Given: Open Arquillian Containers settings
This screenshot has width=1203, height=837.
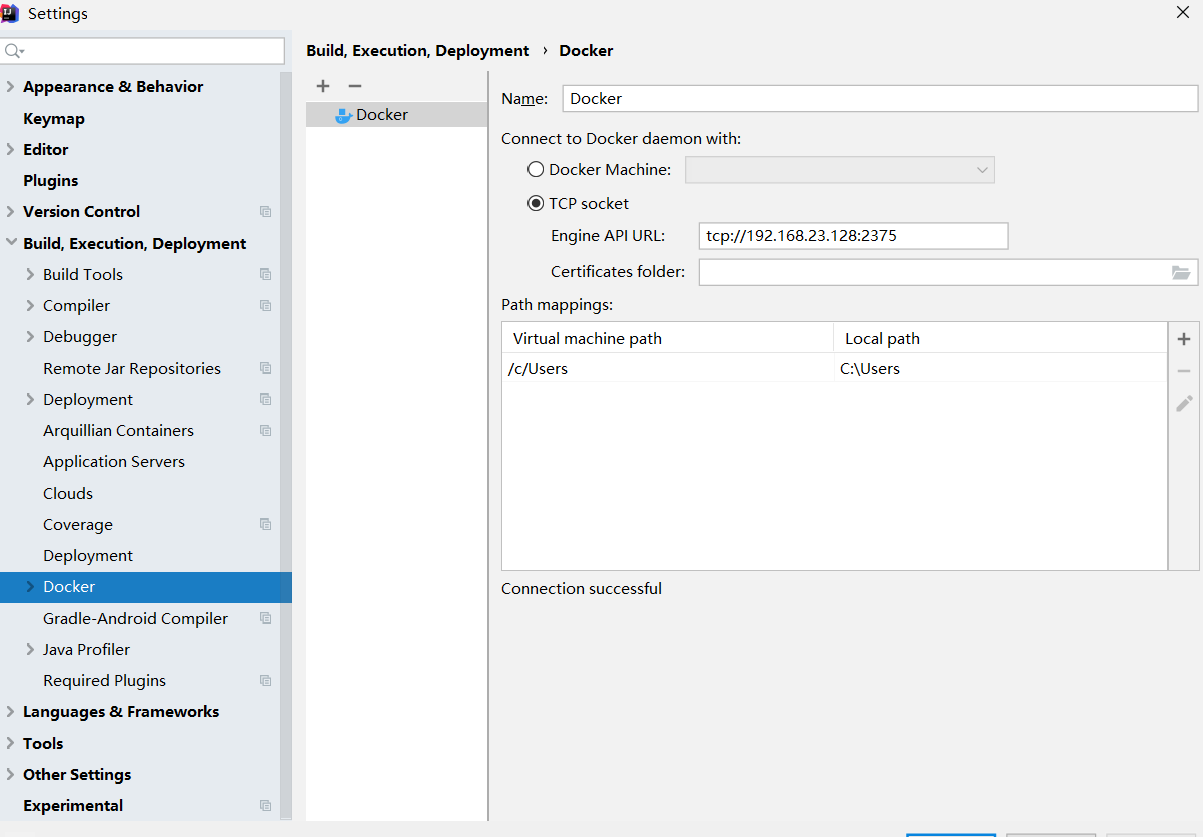Looking at the screenshot, I should [x=118, y=430].
